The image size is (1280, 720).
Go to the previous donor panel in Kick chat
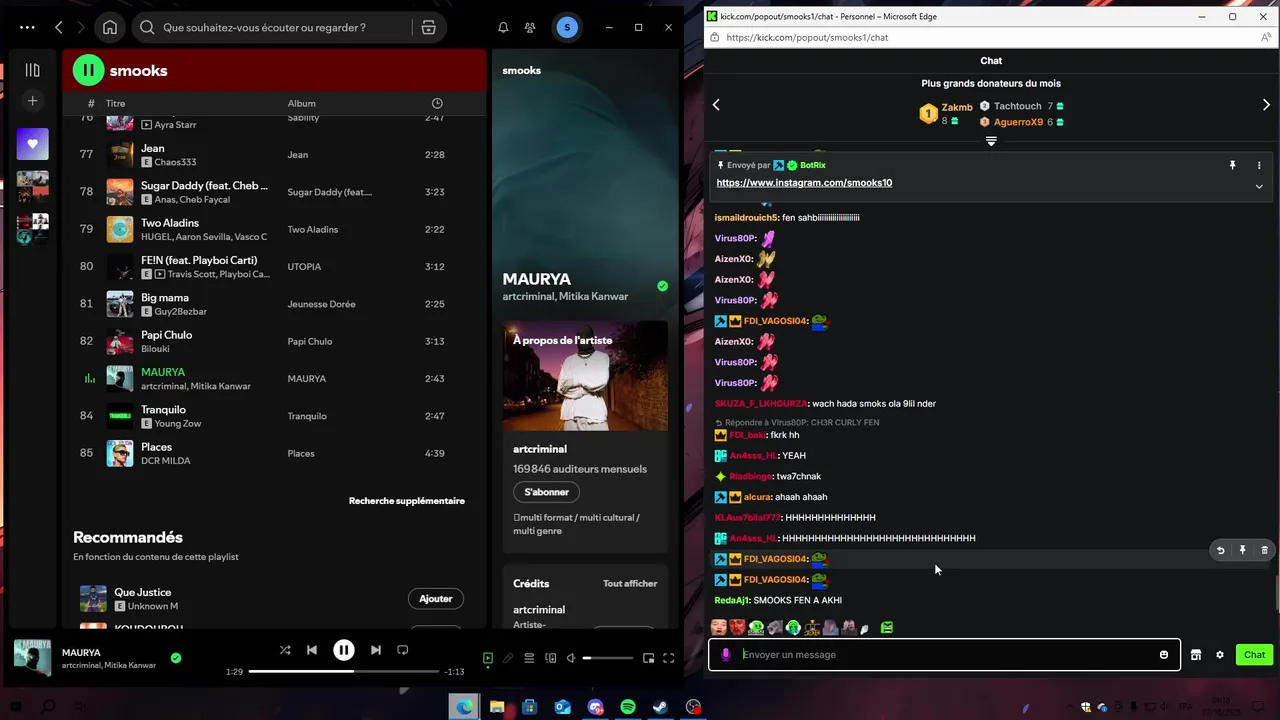[x=716, y=105]
